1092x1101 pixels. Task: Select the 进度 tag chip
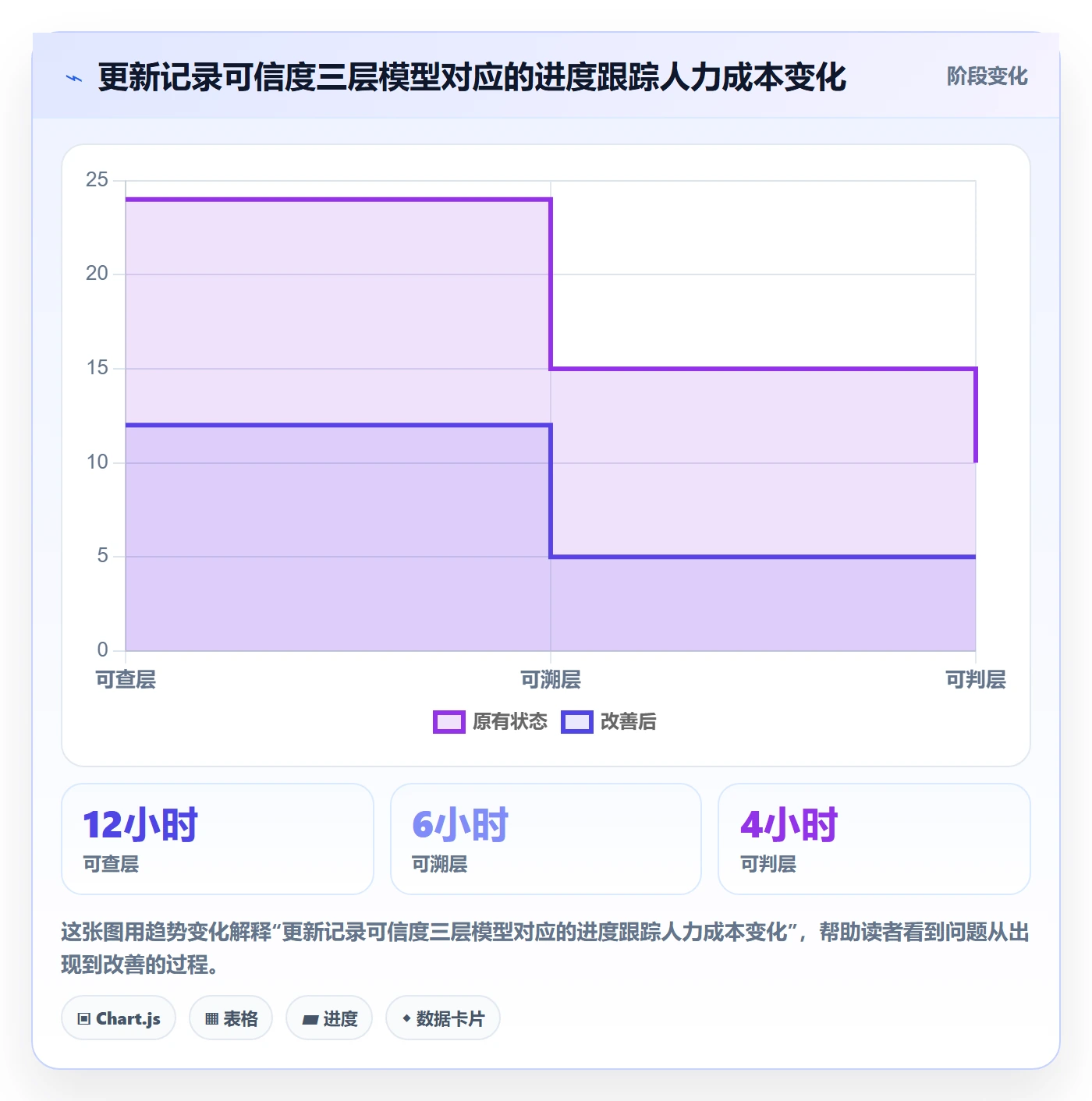(x=329, y=1018)
